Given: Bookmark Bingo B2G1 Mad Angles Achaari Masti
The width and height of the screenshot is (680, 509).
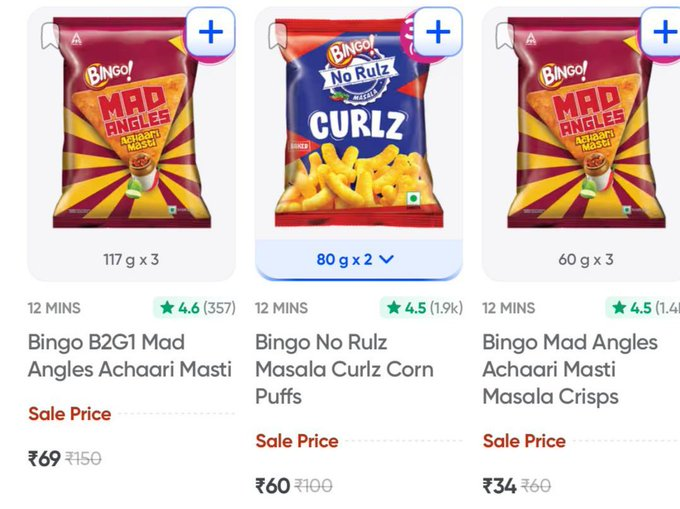Looking at the screenshot, I should pos(49,35).
